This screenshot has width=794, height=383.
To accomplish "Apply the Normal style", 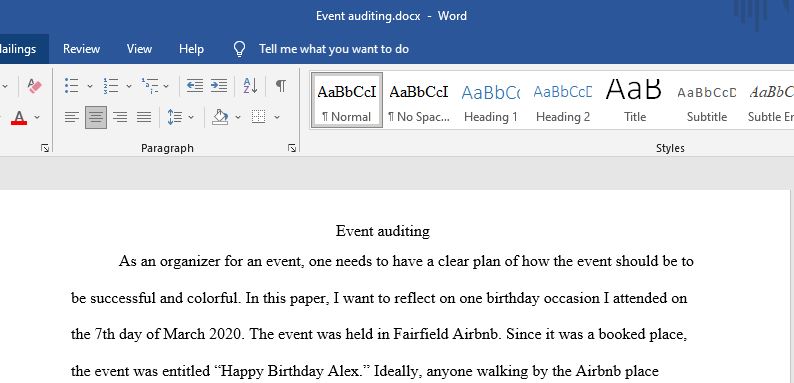I will (x=347, y=100).
